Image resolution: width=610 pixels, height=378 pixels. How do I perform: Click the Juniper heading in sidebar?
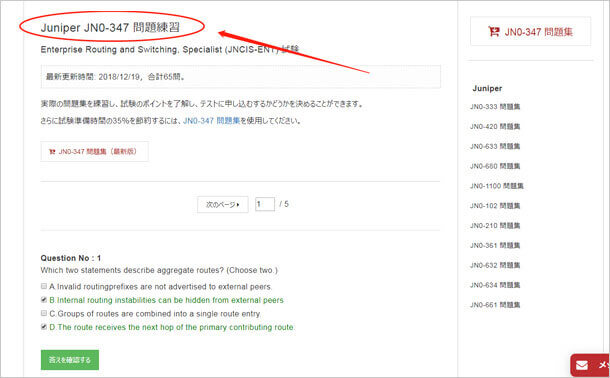point(487,89)
